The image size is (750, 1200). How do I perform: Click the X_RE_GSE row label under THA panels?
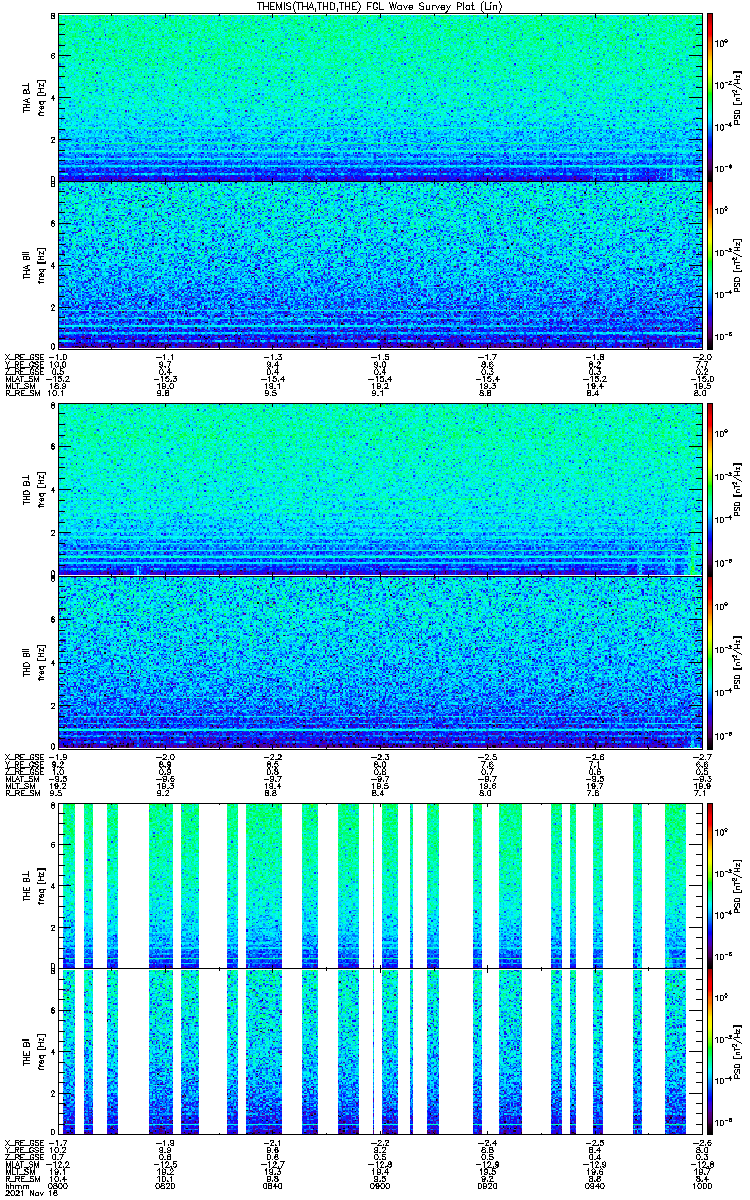(24, 356)
